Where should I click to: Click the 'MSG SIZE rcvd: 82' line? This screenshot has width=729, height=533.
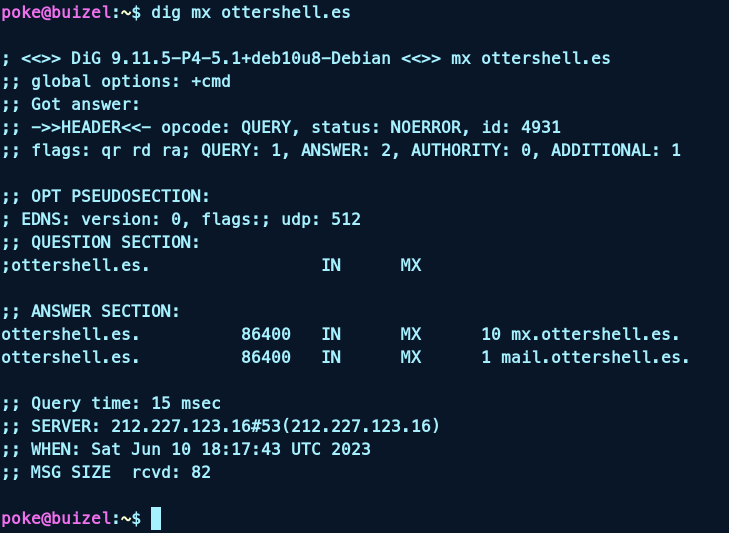[x=106, y=472]
